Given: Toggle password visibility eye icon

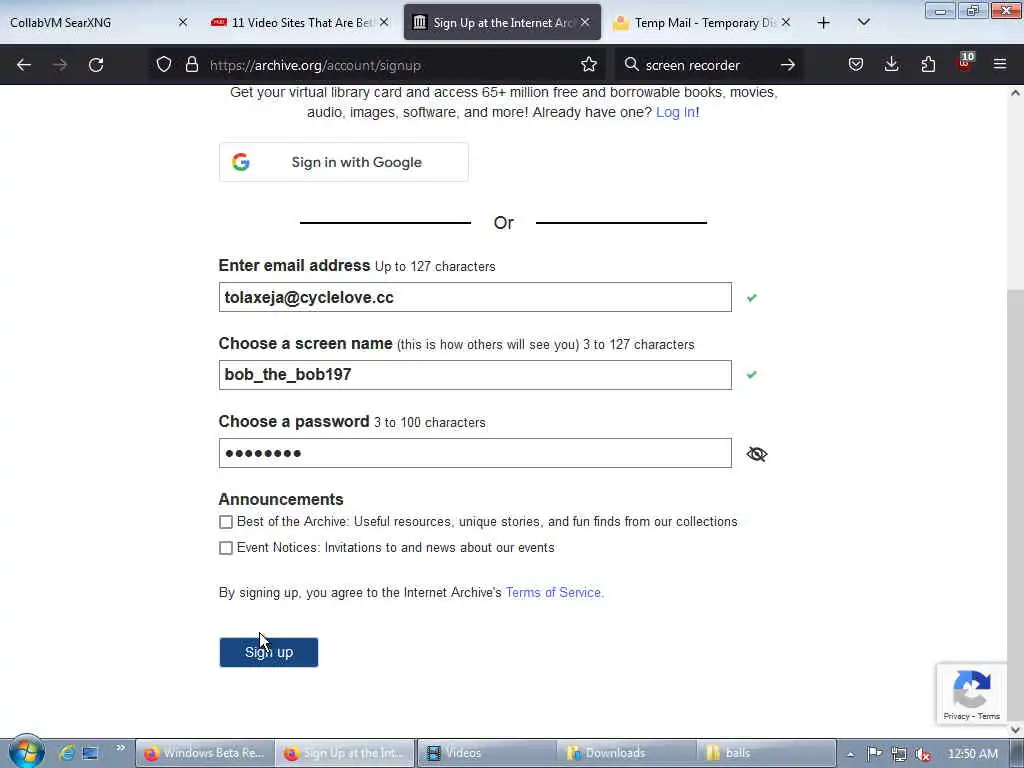Looking at the screenshot, I should click(x=756, y=454).
